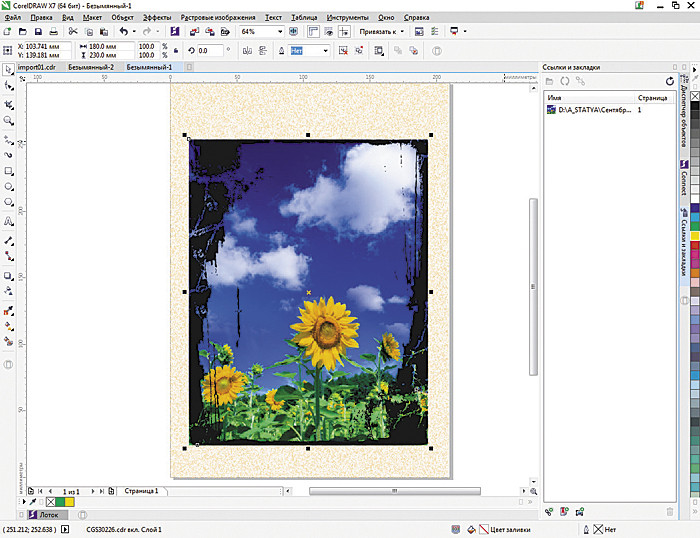Select the Rectangle tool in the toolbox
The image size is (700, 538).
point(8,171)
